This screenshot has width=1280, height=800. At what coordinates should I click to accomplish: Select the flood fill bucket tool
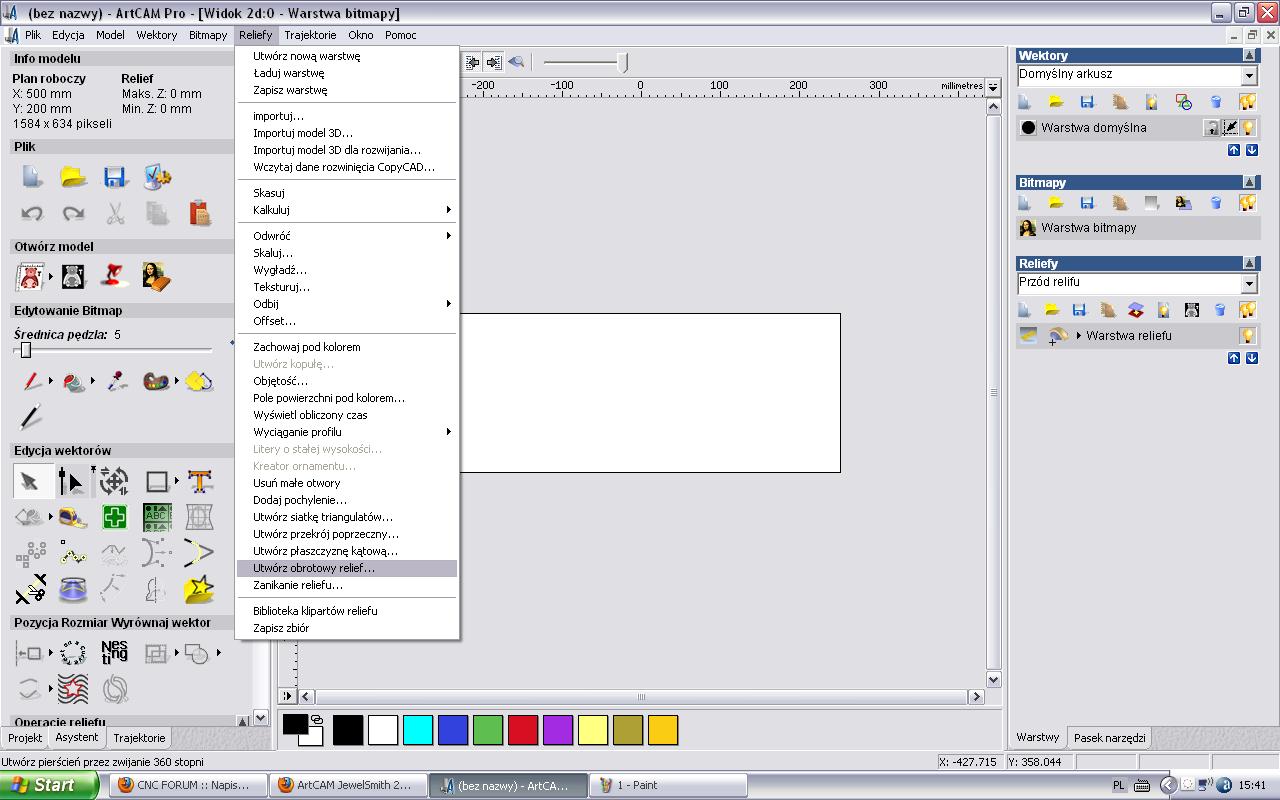(73, 381)
